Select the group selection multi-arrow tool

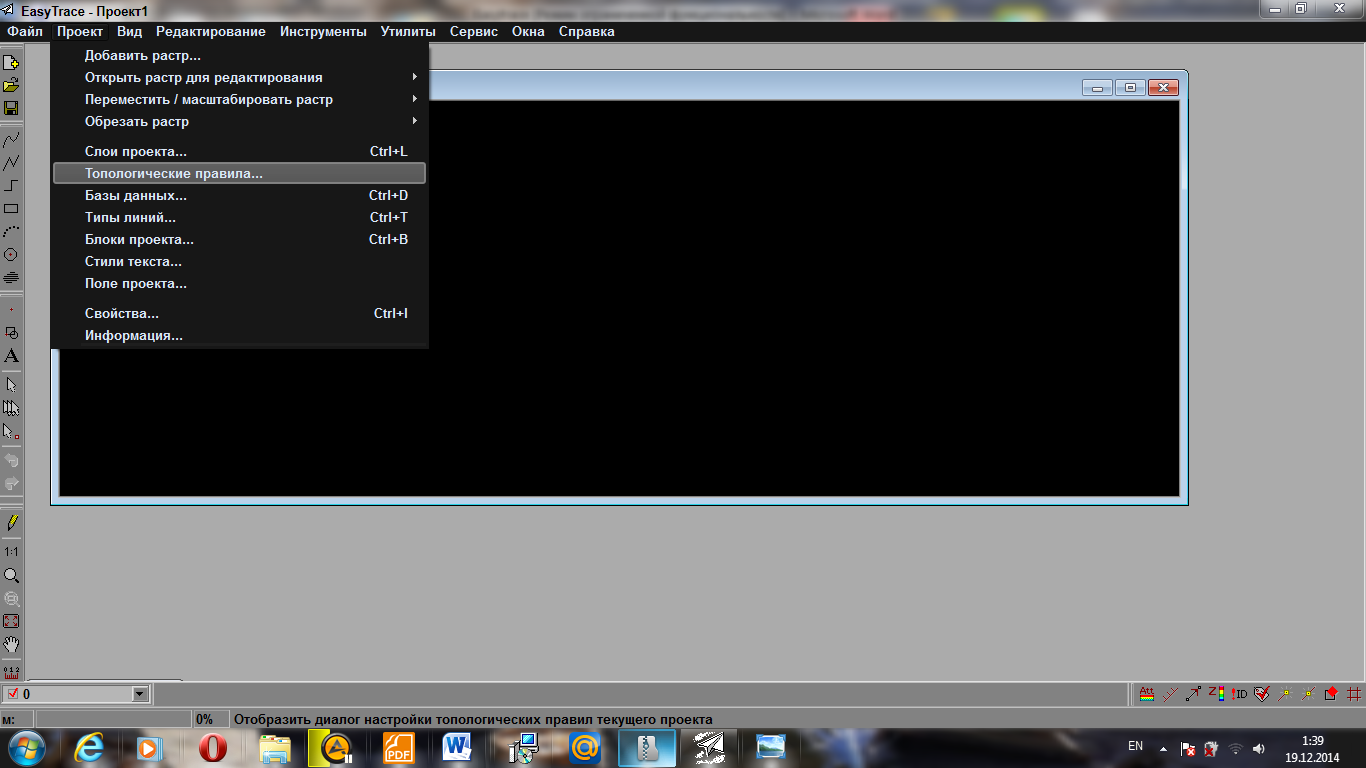pos(11,408)
